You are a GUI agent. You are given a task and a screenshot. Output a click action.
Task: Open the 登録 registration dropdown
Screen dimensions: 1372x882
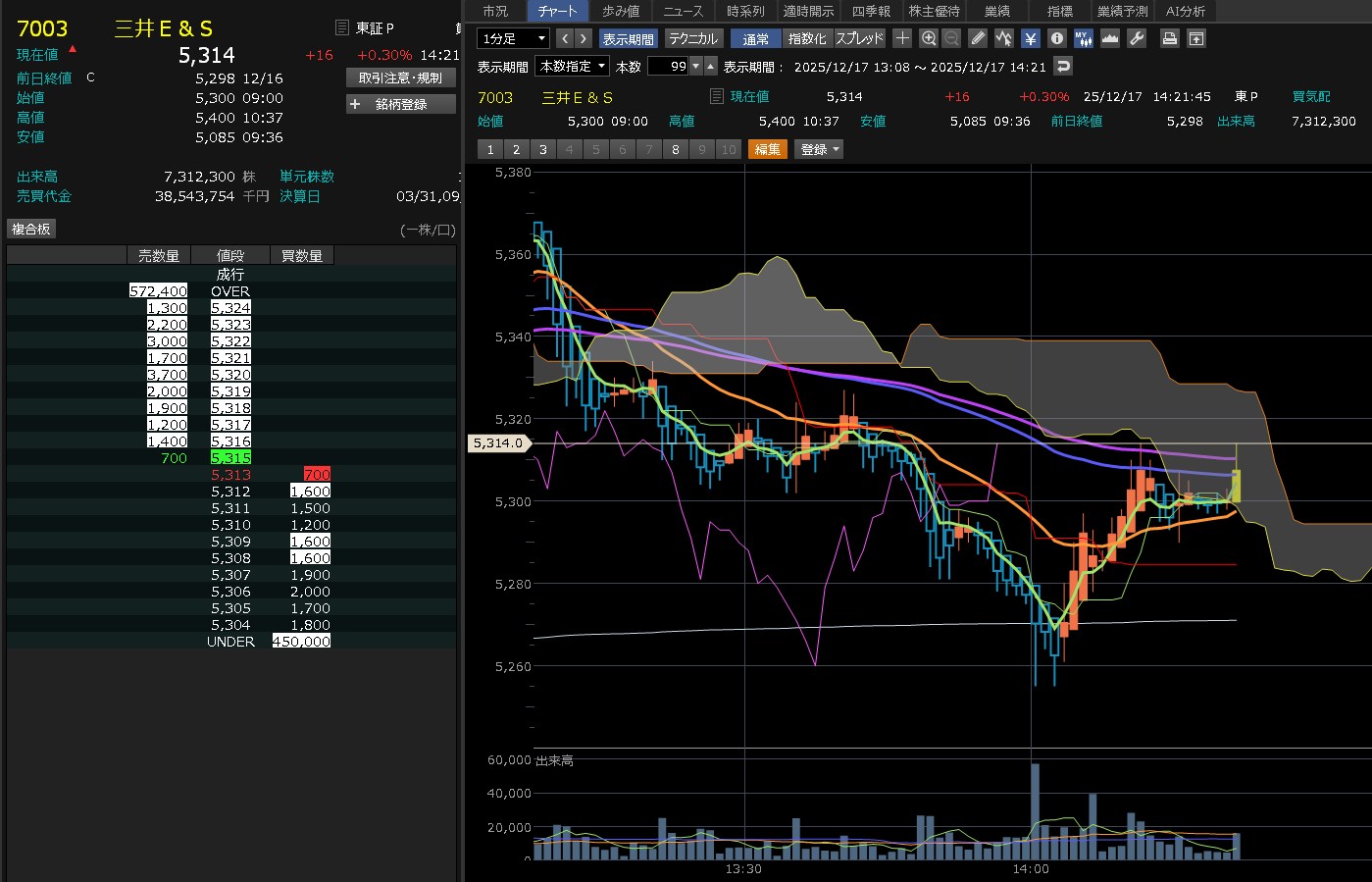820,149
